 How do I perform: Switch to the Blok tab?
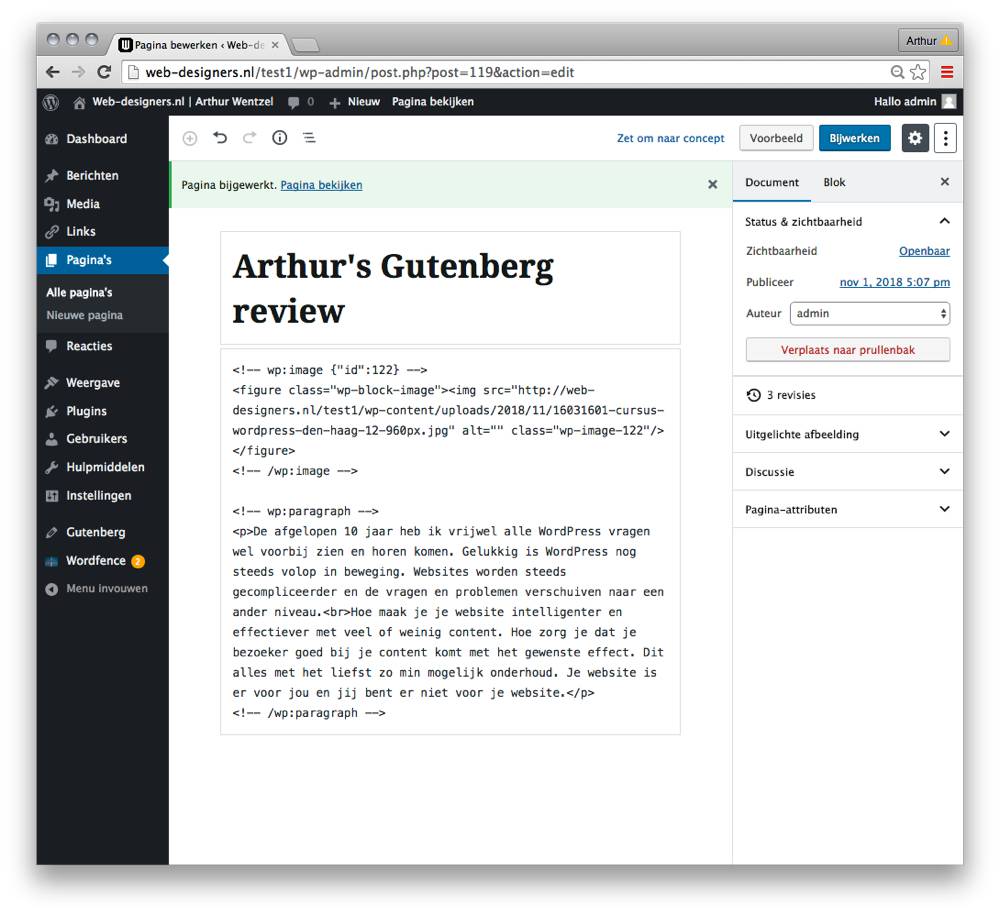click(x=834, y=182)
